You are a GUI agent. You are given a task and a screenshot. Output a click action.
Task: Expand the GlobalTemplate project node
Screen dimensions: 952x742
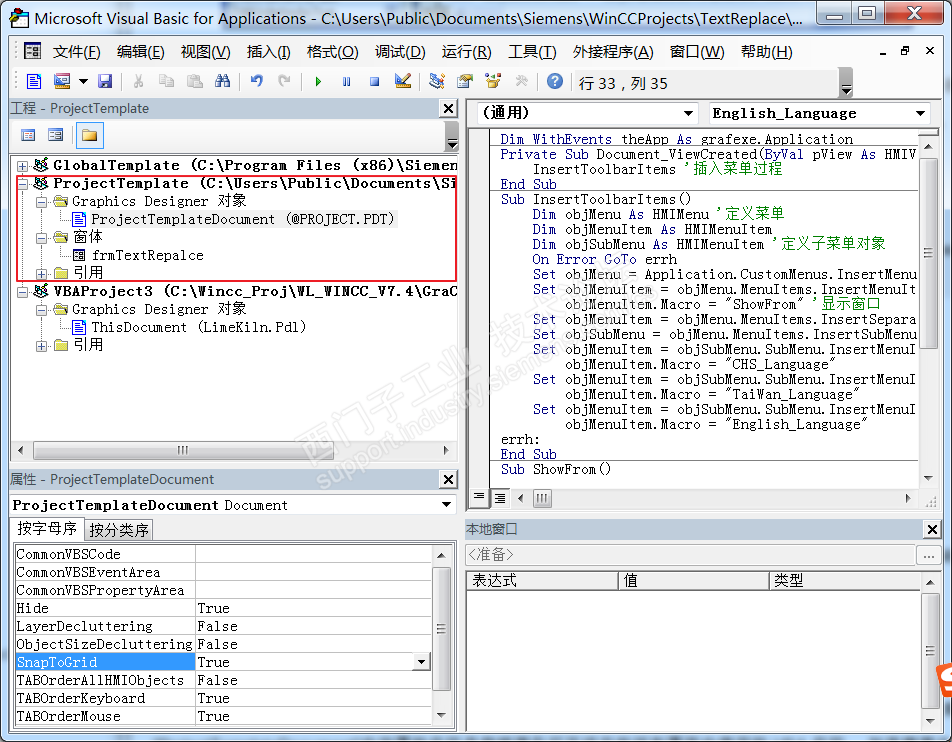point(23,165)
